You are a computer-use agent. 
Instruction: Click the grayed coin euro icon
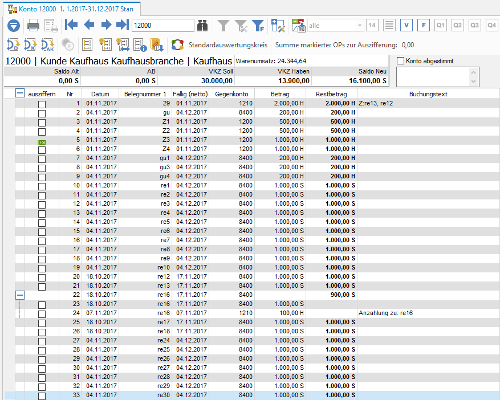pos(68,45)
